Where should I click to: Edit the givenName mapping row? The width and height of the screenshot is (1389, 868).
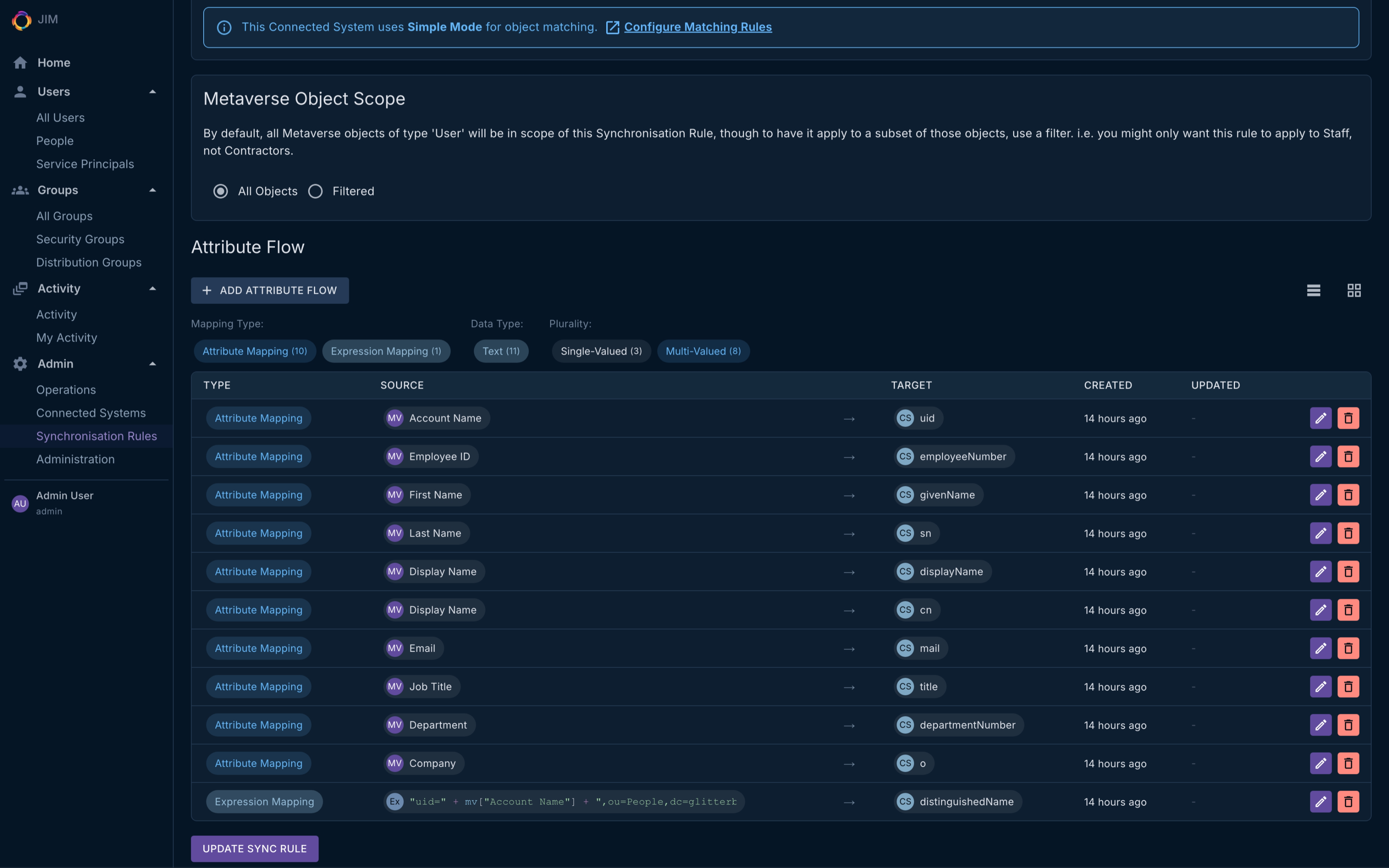click(x=1320, y=495)
